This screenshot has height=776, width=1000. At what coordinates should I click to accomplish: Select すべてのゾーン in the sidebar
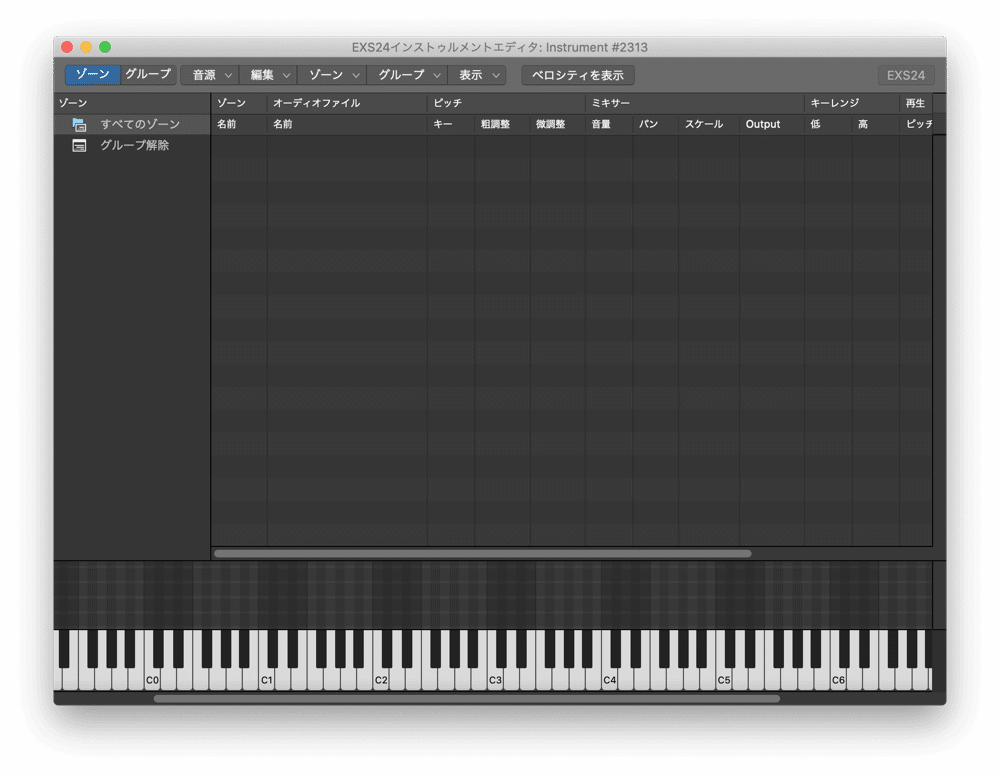(x=132, y=124)
